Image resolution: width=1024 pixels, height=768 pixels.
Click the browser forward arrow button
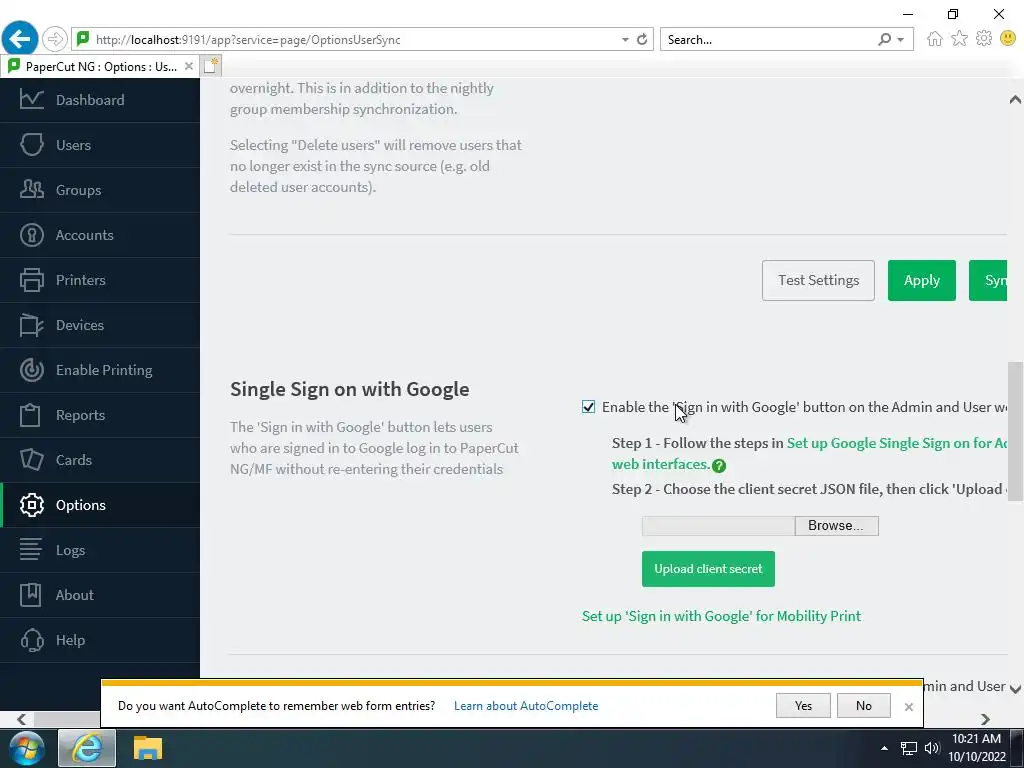point(55,39)
